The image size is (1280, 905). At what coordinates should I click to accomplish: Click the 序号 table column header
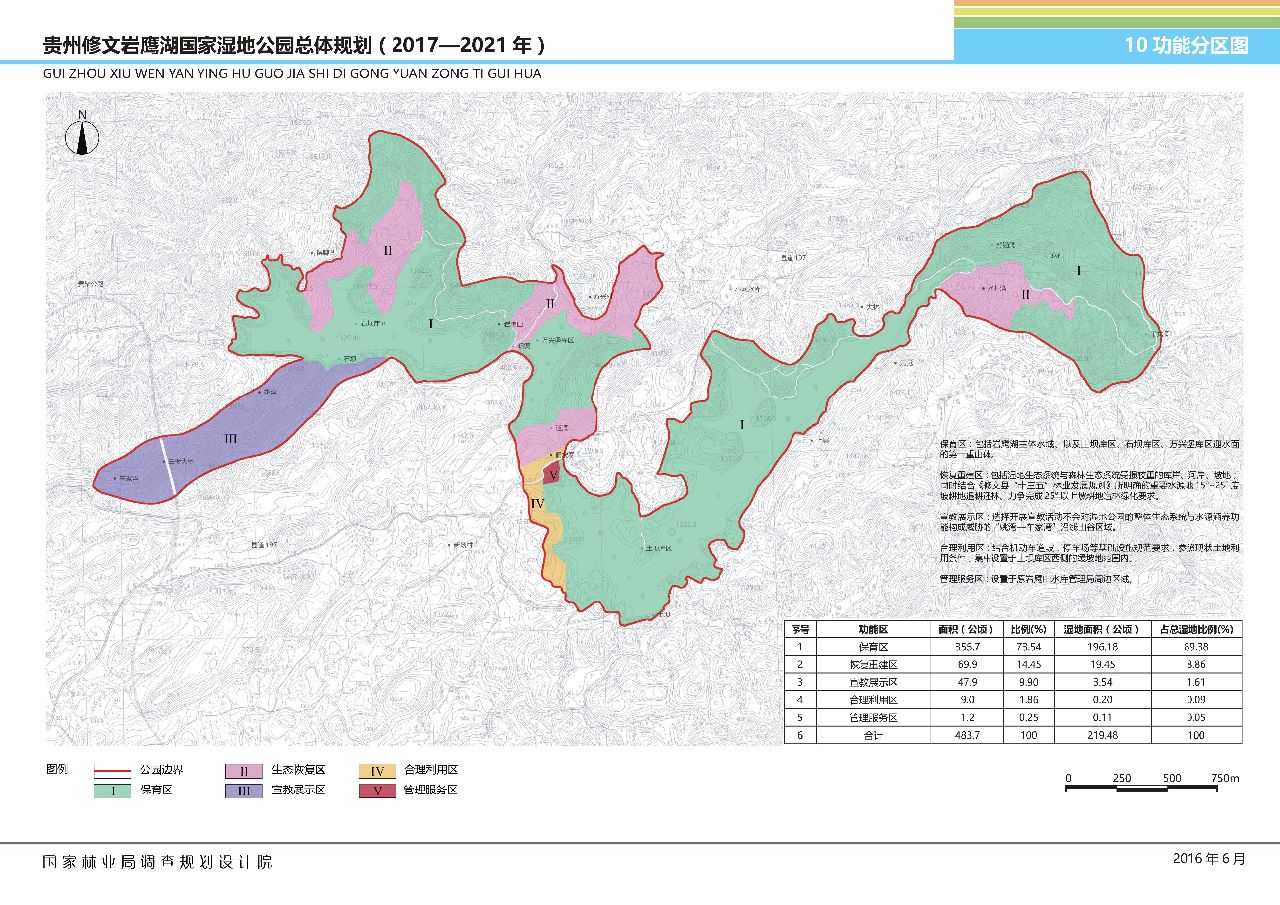click(x=800, y=629)
